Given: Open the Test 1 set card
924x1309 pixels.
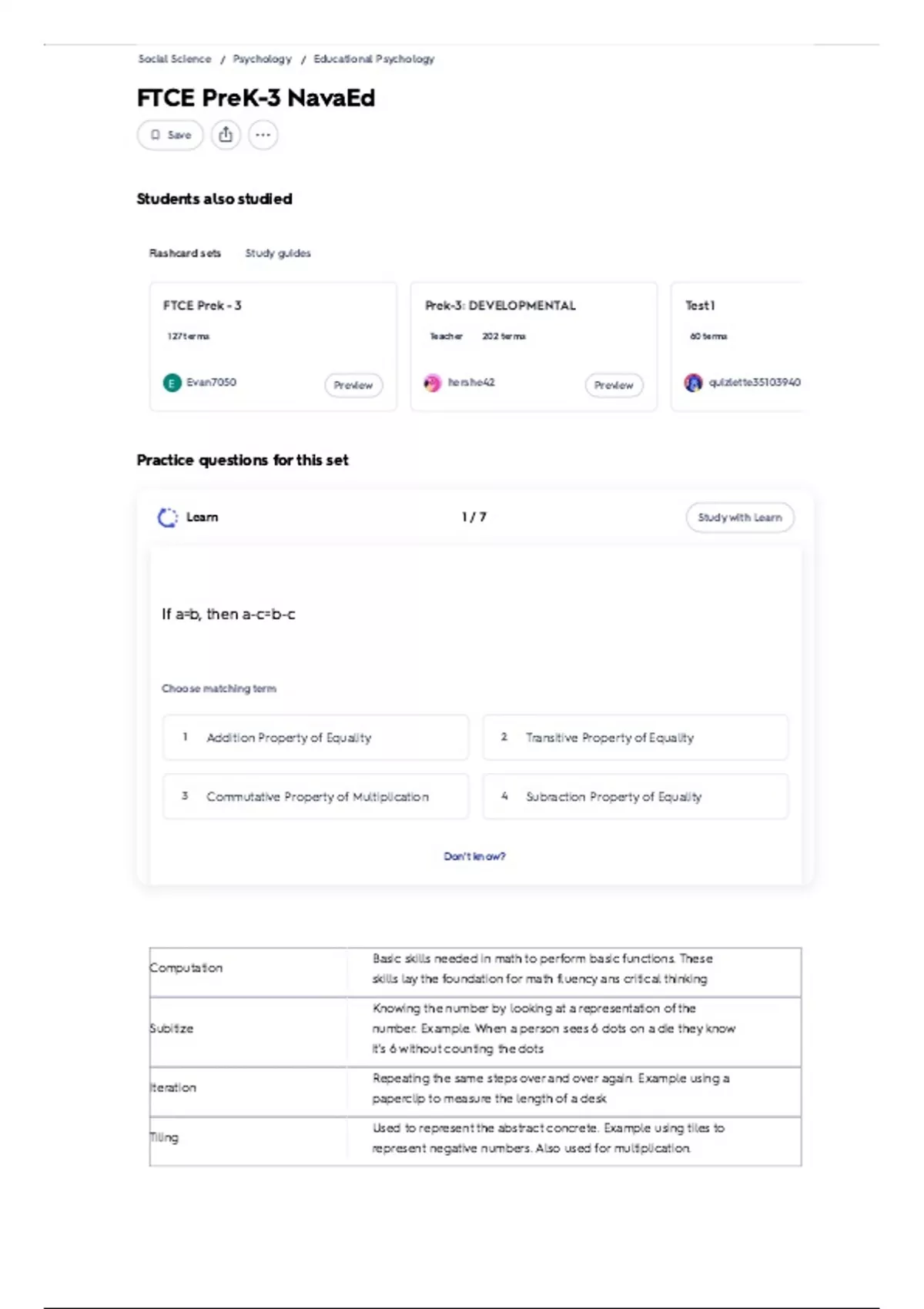Looking at the screenshot, I should [736, 346].
